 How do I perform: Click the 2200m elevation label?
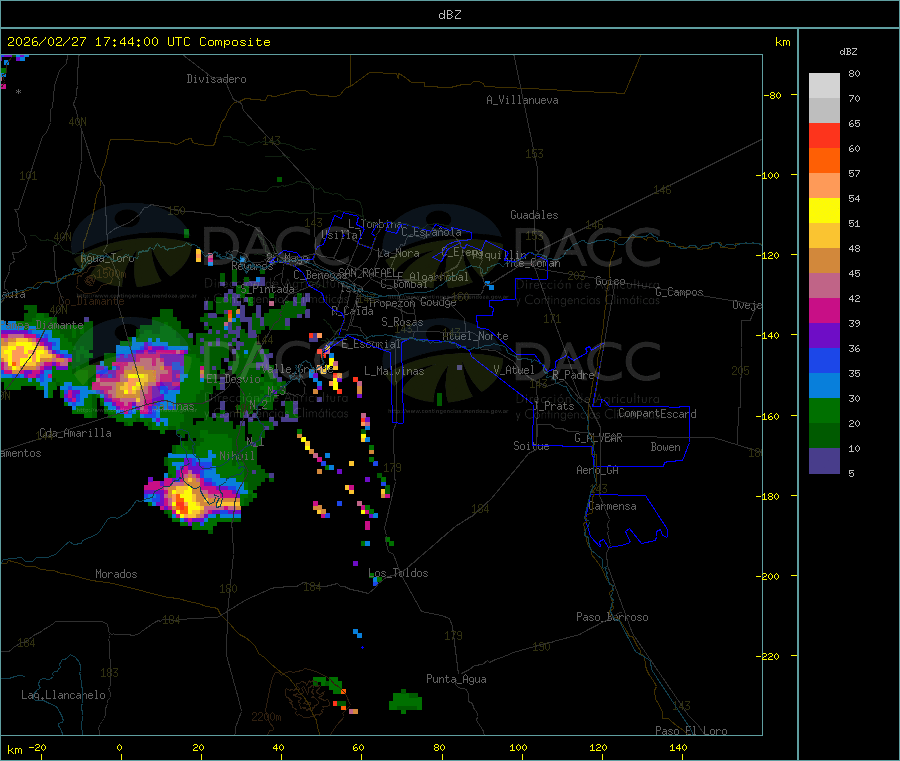click(266, 717)
